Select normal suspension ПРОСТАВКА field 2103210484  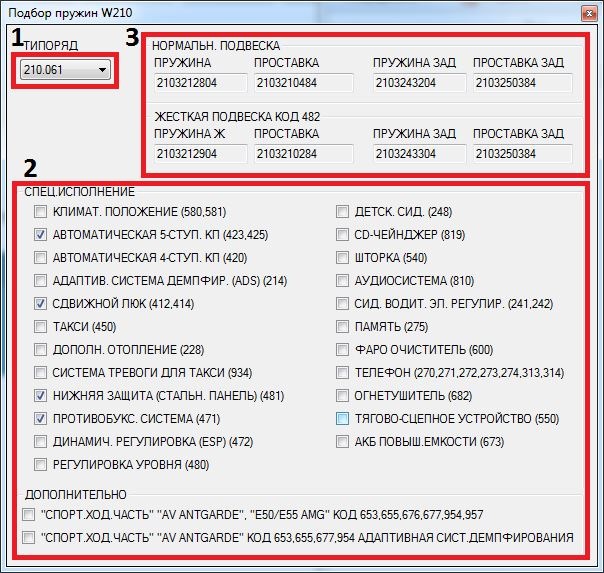click(304, 83)
